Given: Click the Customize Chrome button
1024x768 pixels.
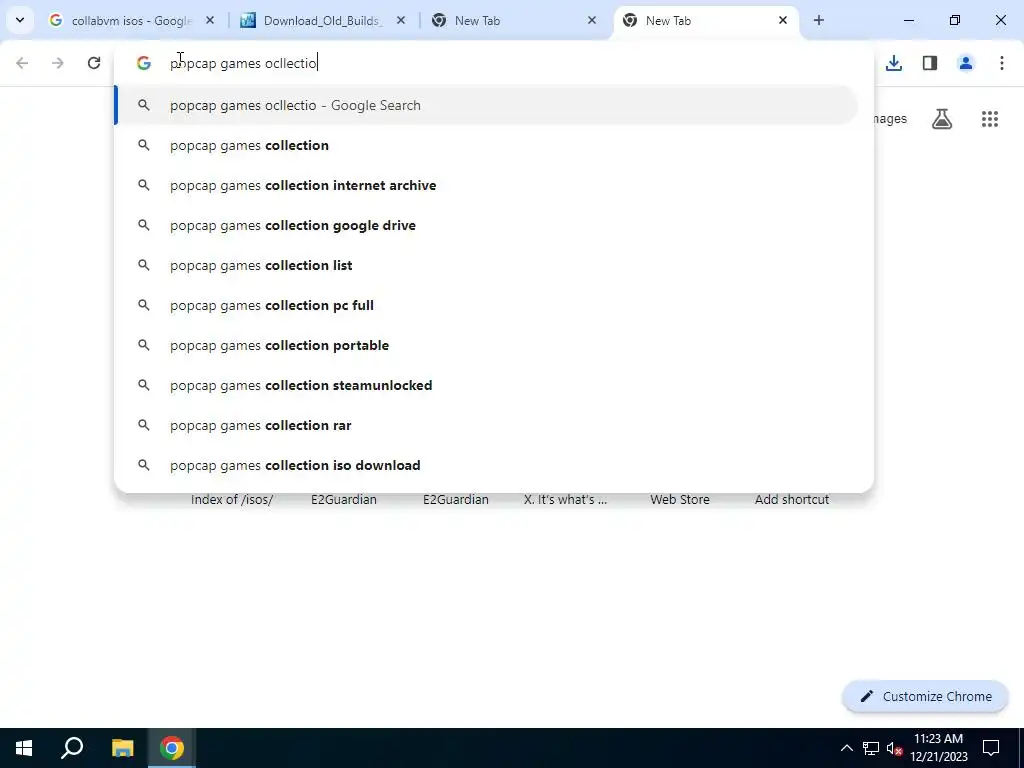Looking at the screenshot, I should [x=925, y=696].
